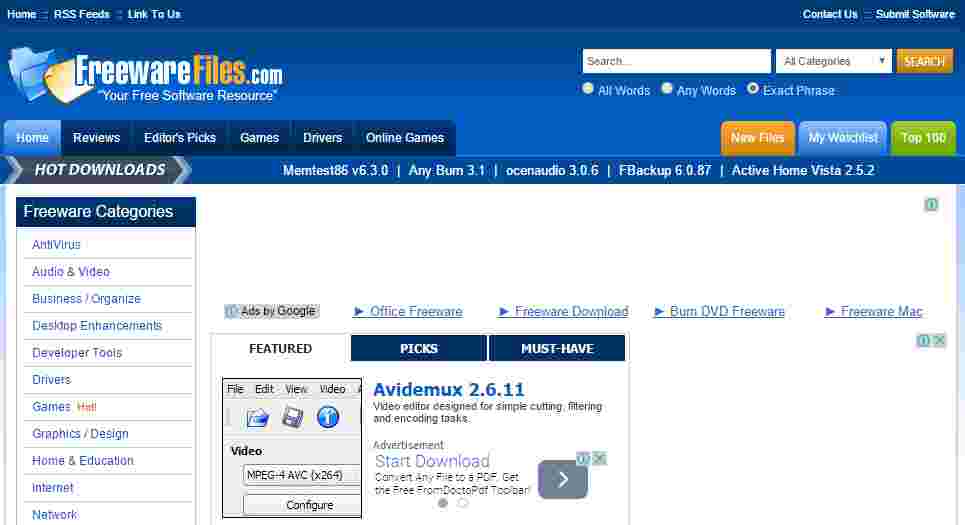This screenshot has width=965, height=525.
Task: Click the FreewareFiles.com logo
Action: pyautogui.click(x=145, y=76)
